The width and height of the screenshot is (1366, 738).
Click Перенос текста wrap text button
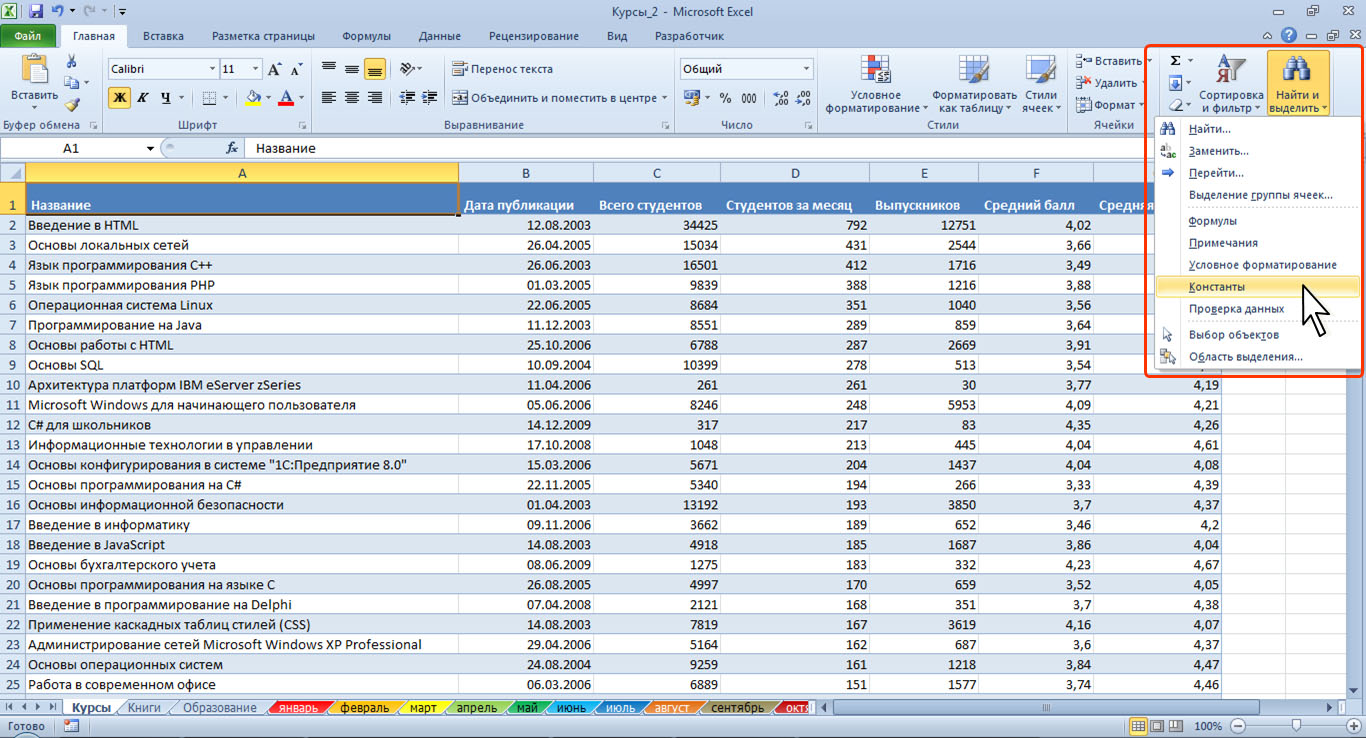[x=503, y=69]
